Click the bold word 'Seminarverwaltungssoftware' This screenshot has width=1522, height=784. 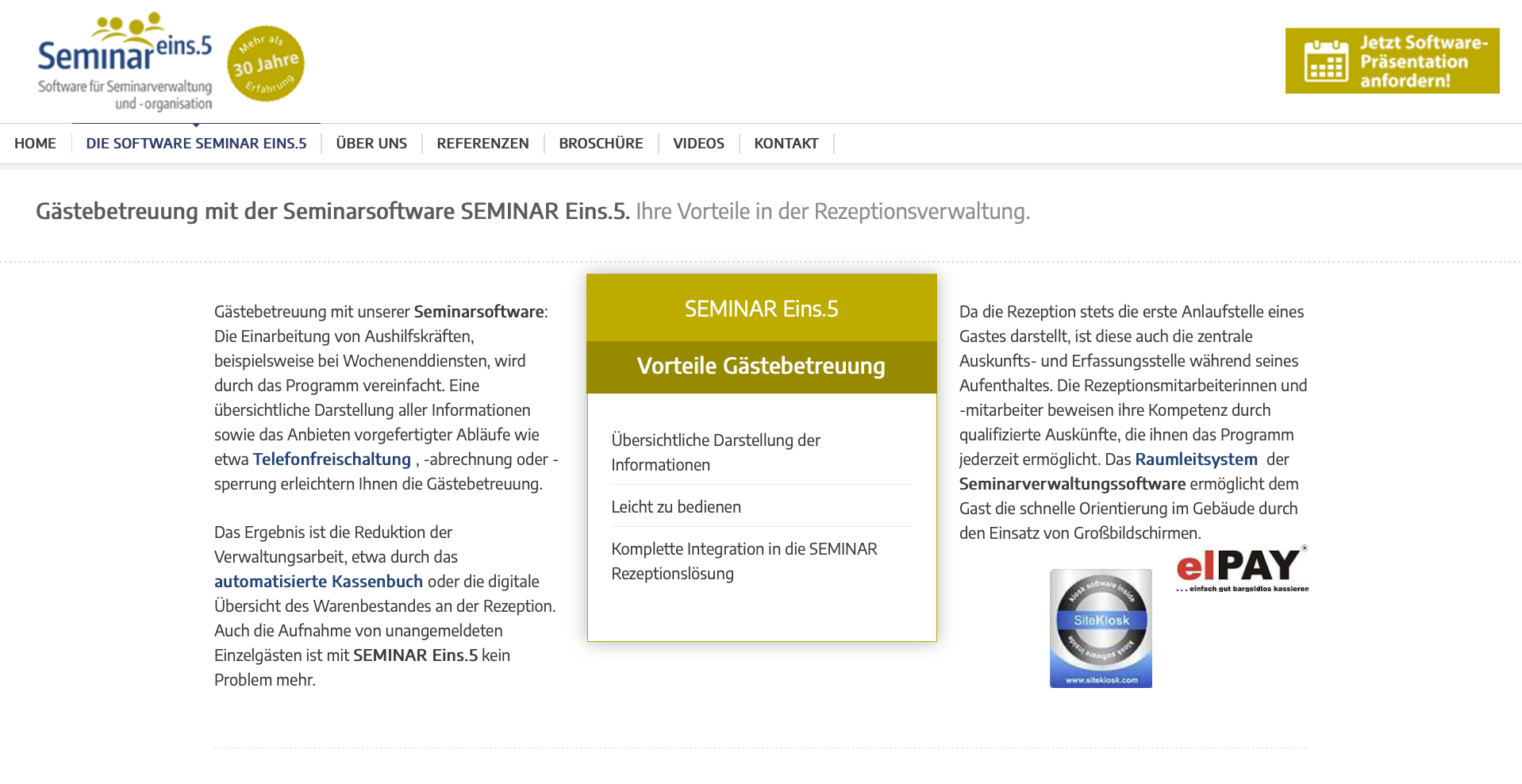(1072, 484)
